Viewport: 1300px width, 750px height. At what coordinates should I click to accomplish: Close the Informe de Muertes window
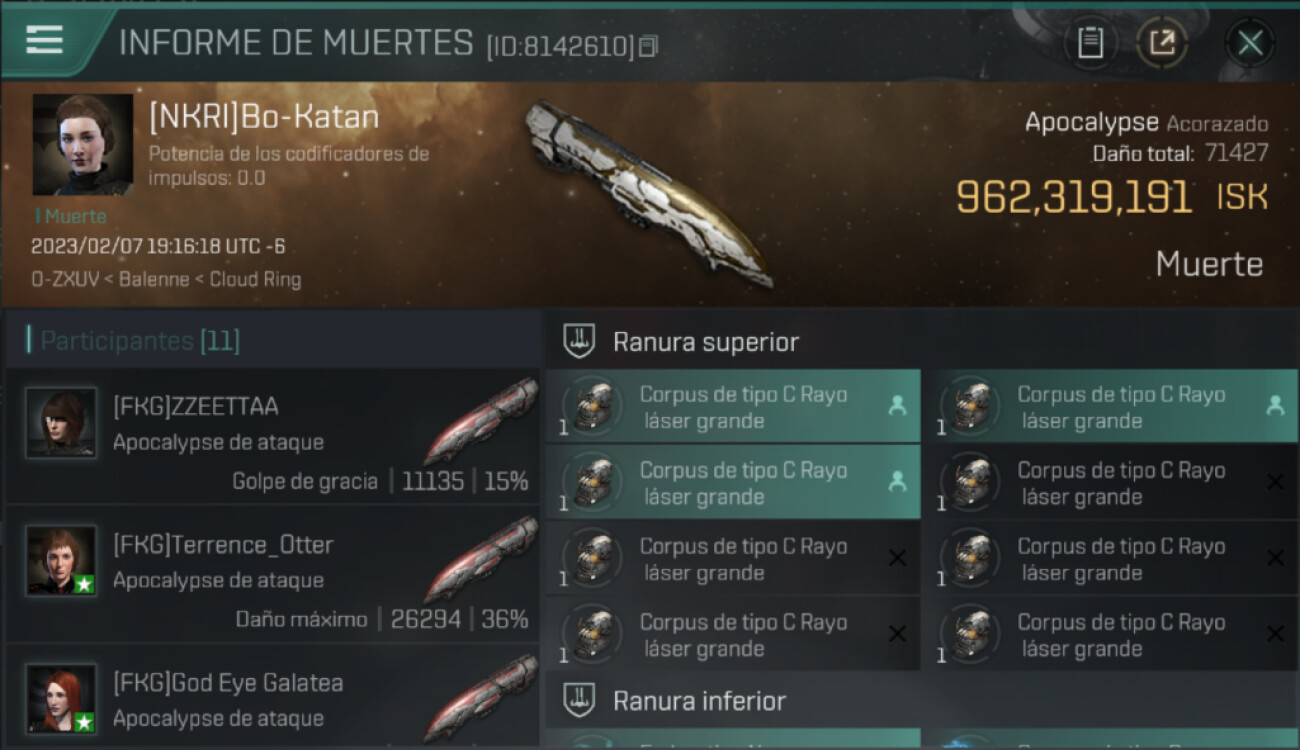point(1250,43)
